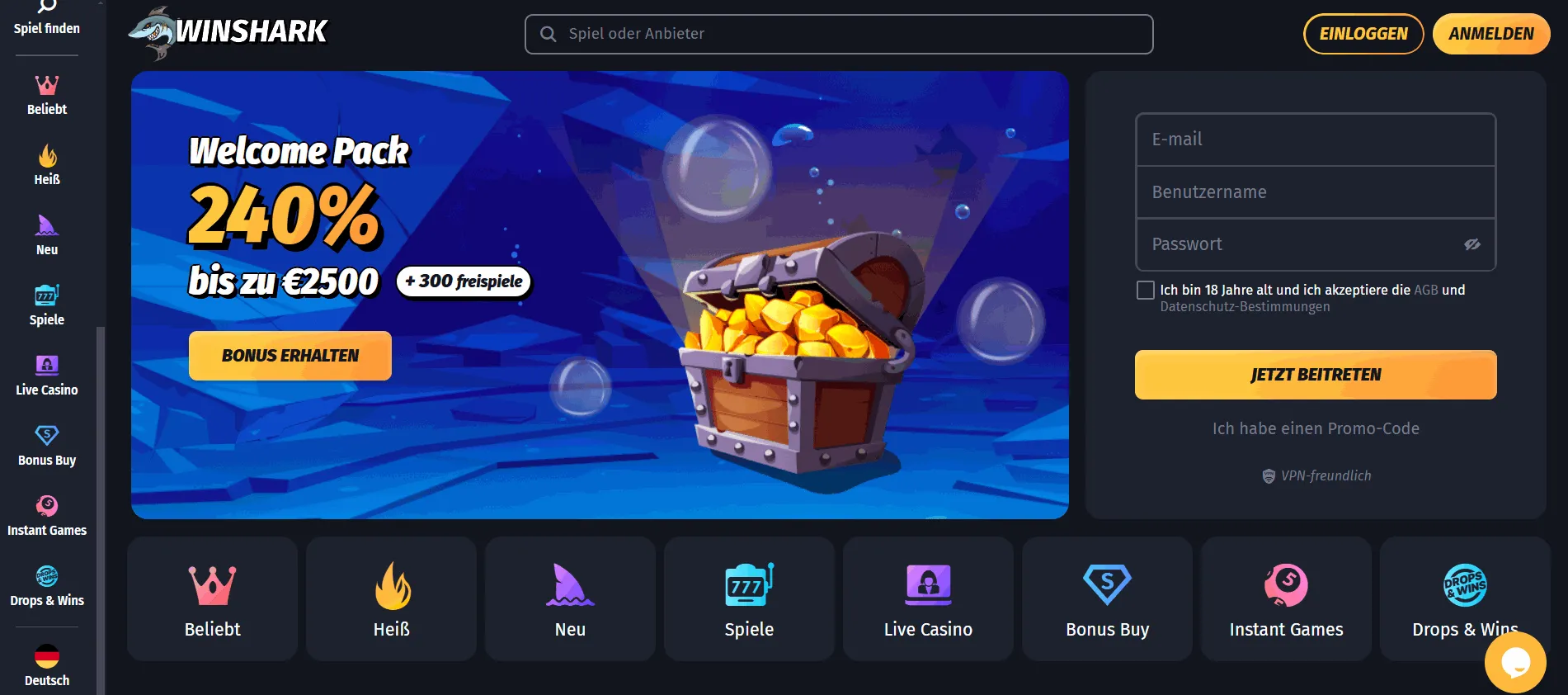
Task: Open Spiele slot machine icon in sidebar
Action: [x=47, y=295]
